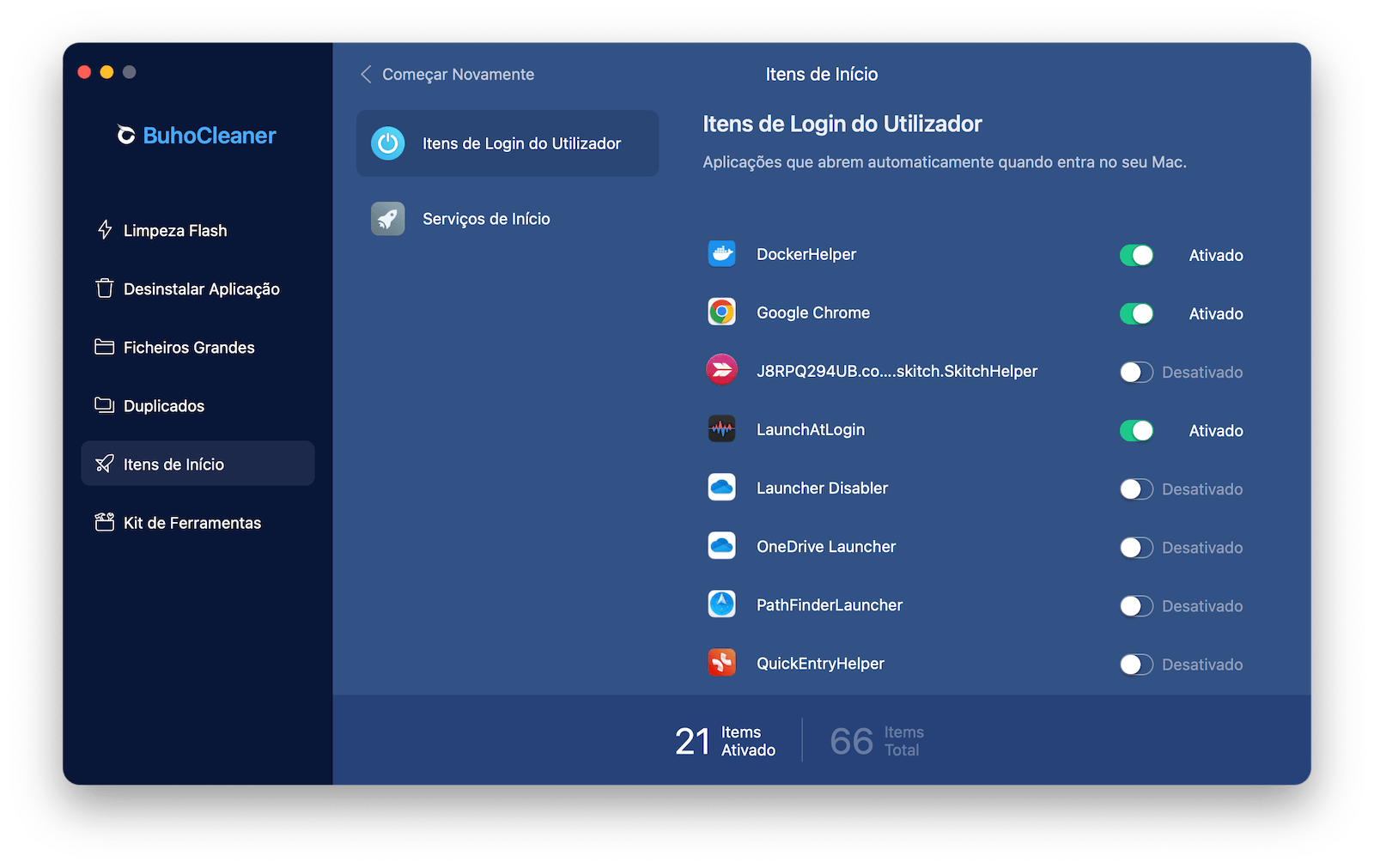Turn on OneDrive Launcher toggle
Image resolution: width=1374 pixels, height=868 pixels.
[x=1136, y=547]
